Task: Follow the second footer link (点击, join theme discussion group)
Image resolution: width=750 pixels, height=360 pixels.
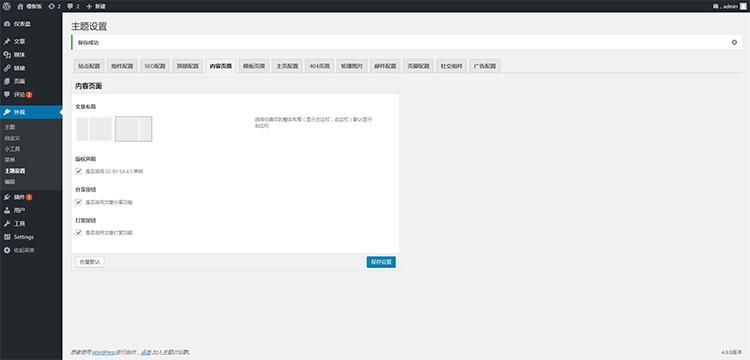Action: pyautogui.click(x=146, y=352)
